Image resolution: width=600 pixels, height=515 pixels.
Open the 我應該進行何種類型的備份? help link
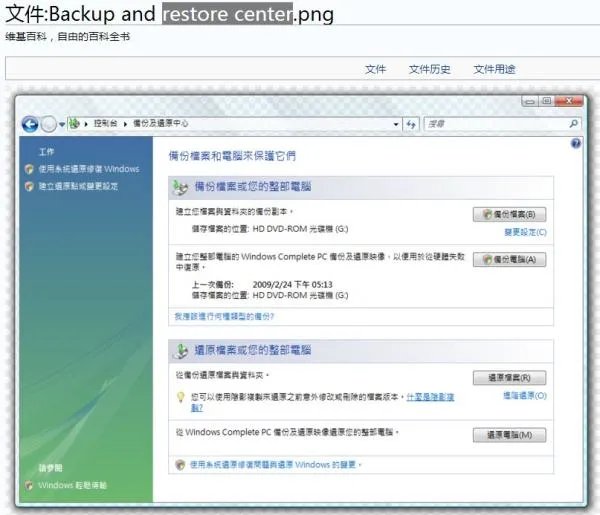pyautogui.click(x=224, y=316)
